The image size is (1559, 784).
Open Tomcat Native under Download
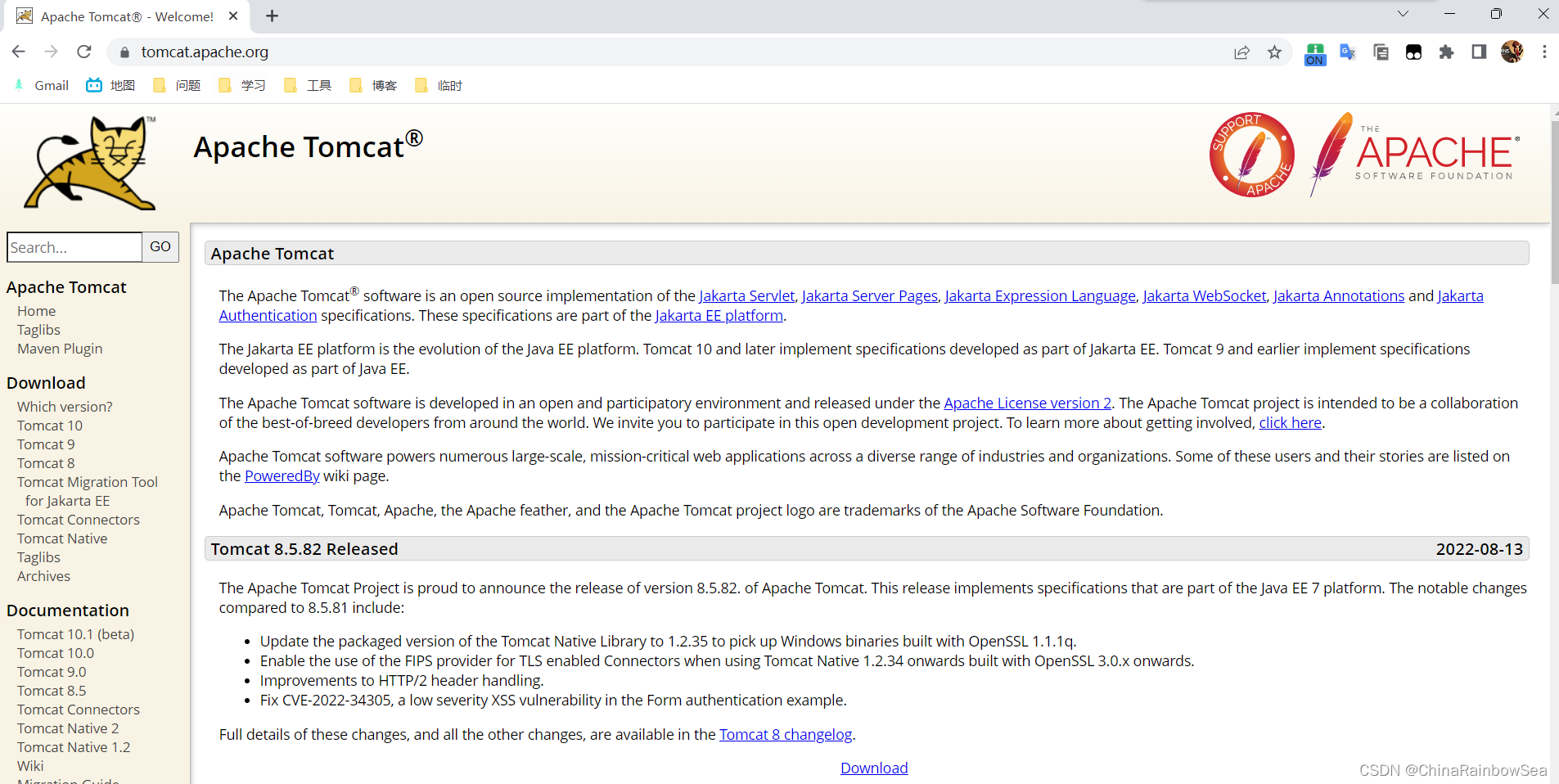(x=62, y=538)
